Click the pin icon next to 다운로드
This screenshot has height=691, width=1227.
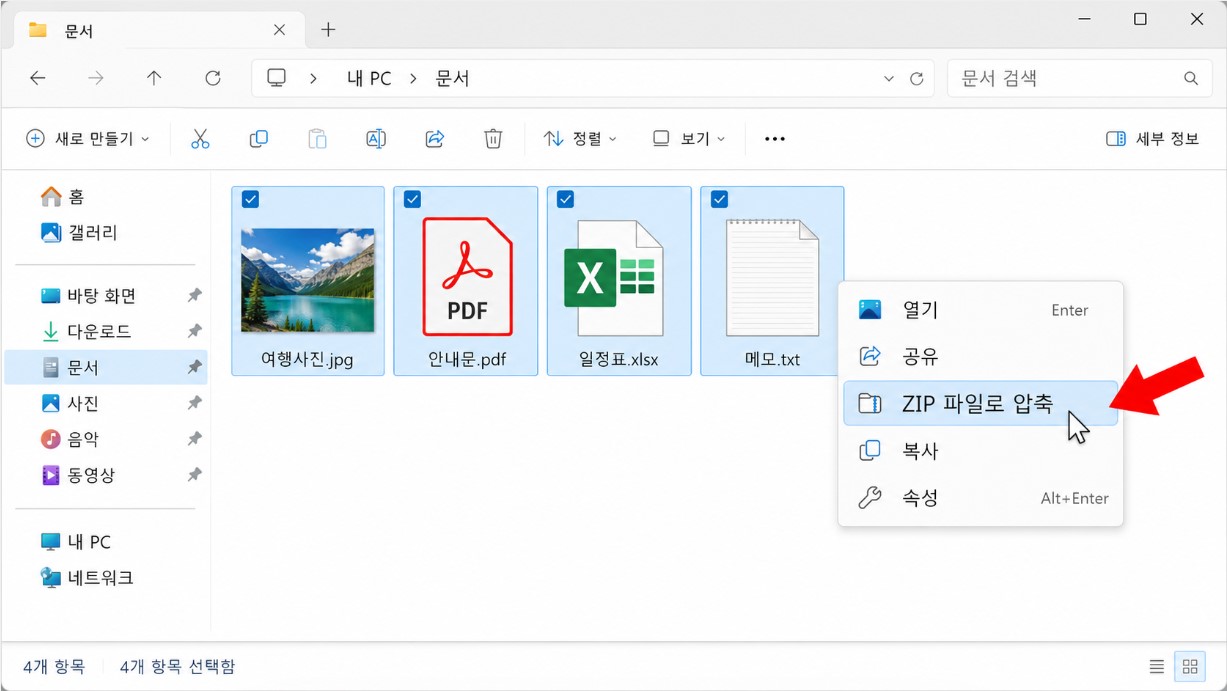(x=194, y=331)
